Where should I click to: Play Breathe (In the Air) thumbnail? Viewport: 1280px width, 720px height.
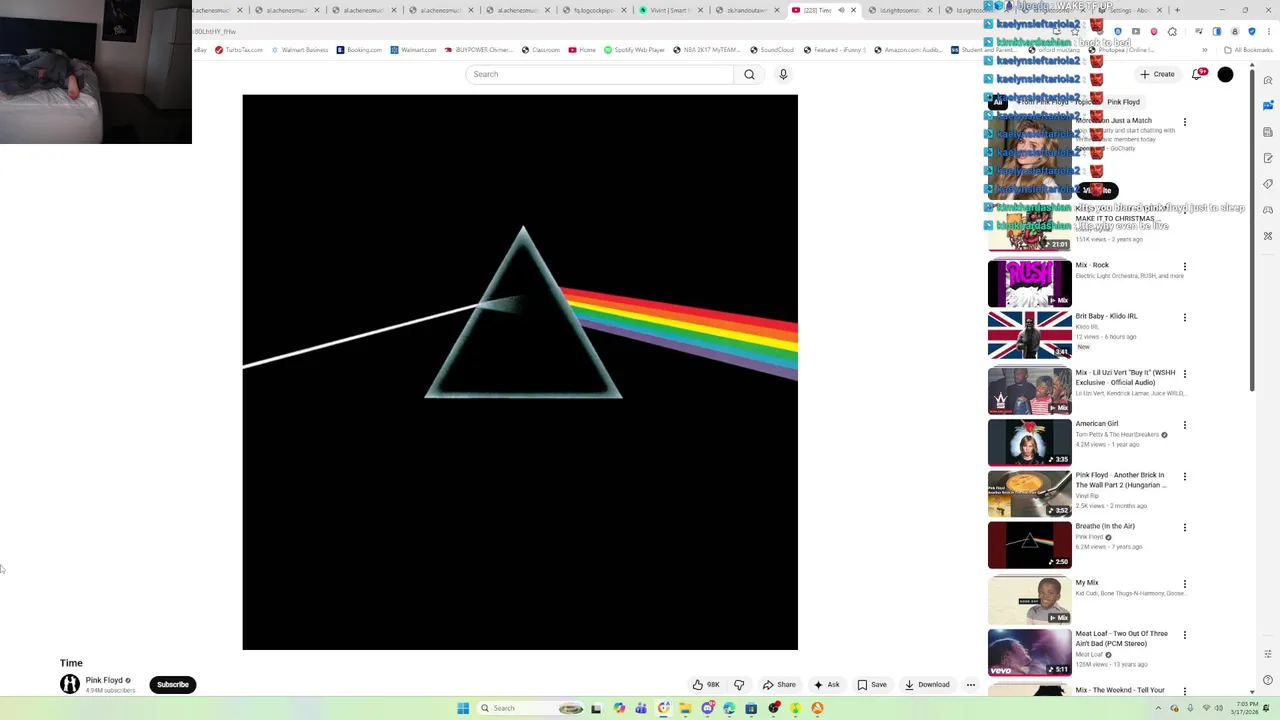1029,545
